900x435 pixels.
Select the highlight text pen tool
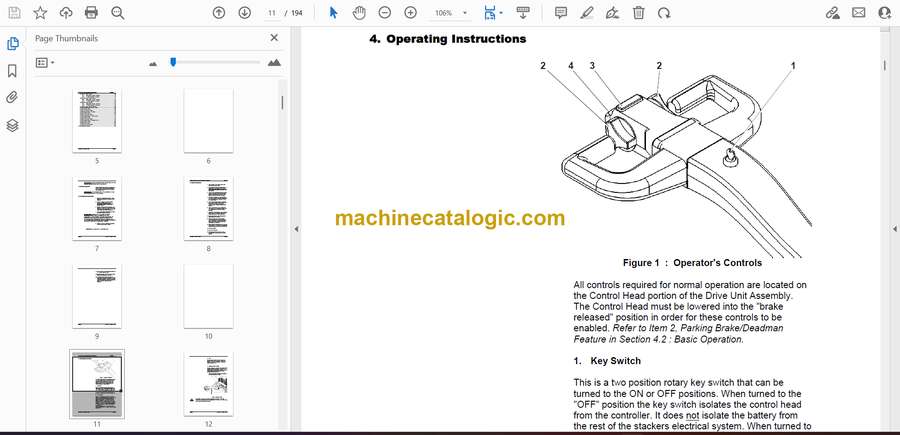tap(587, 13)
